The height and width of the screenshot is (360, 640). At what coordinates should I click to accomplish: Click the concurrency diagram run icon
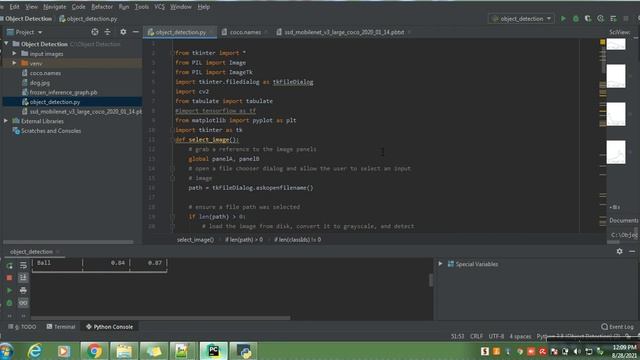pos(613,18)
